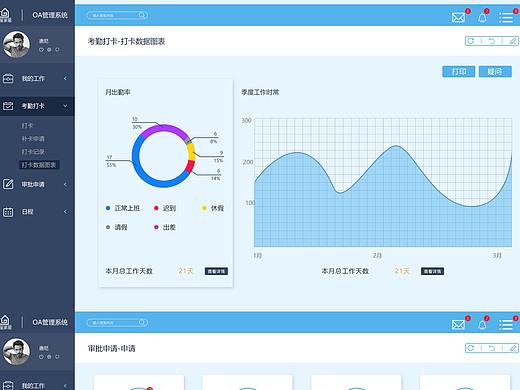
Task: Click refresh icon beside the 审批申请-申请 title
Action: 471,348
